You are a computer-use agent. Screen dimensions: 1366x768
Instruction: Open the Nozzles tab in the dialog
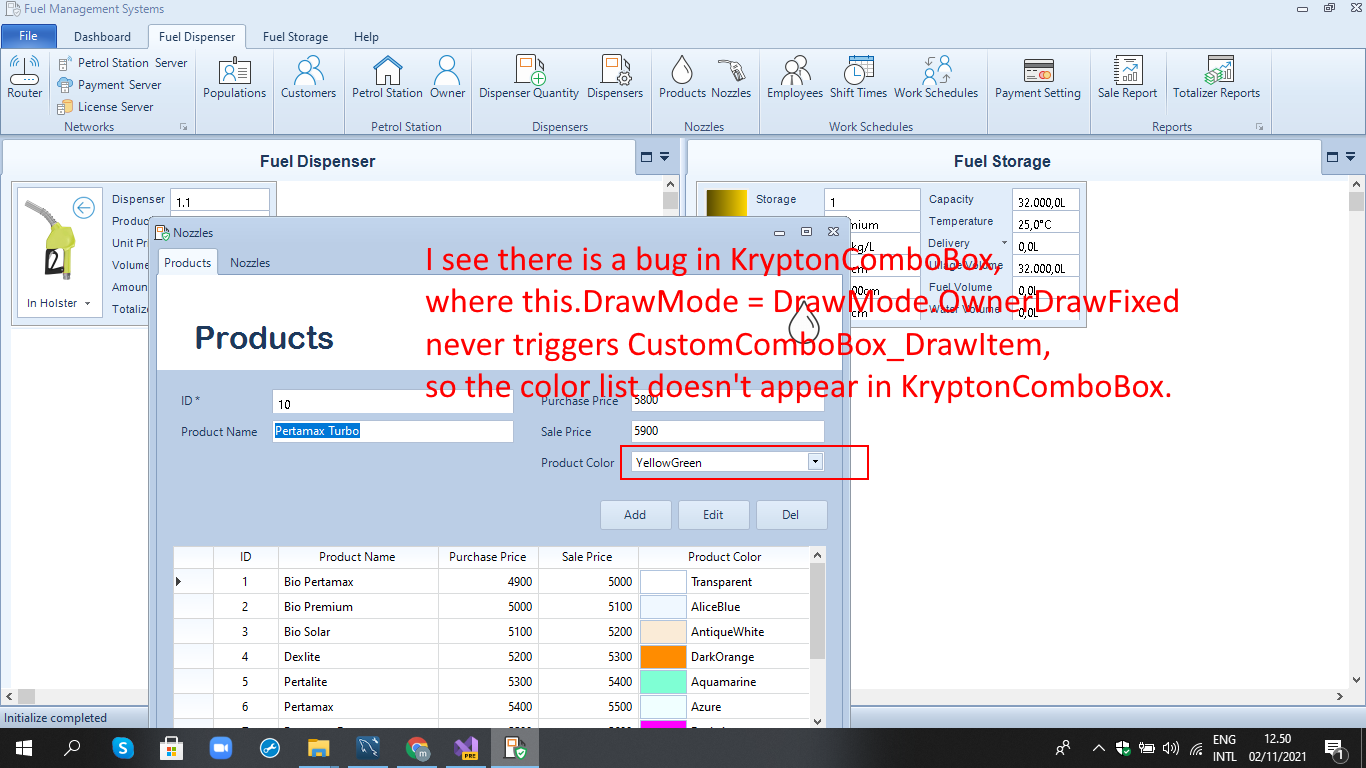tap(250, 262)
